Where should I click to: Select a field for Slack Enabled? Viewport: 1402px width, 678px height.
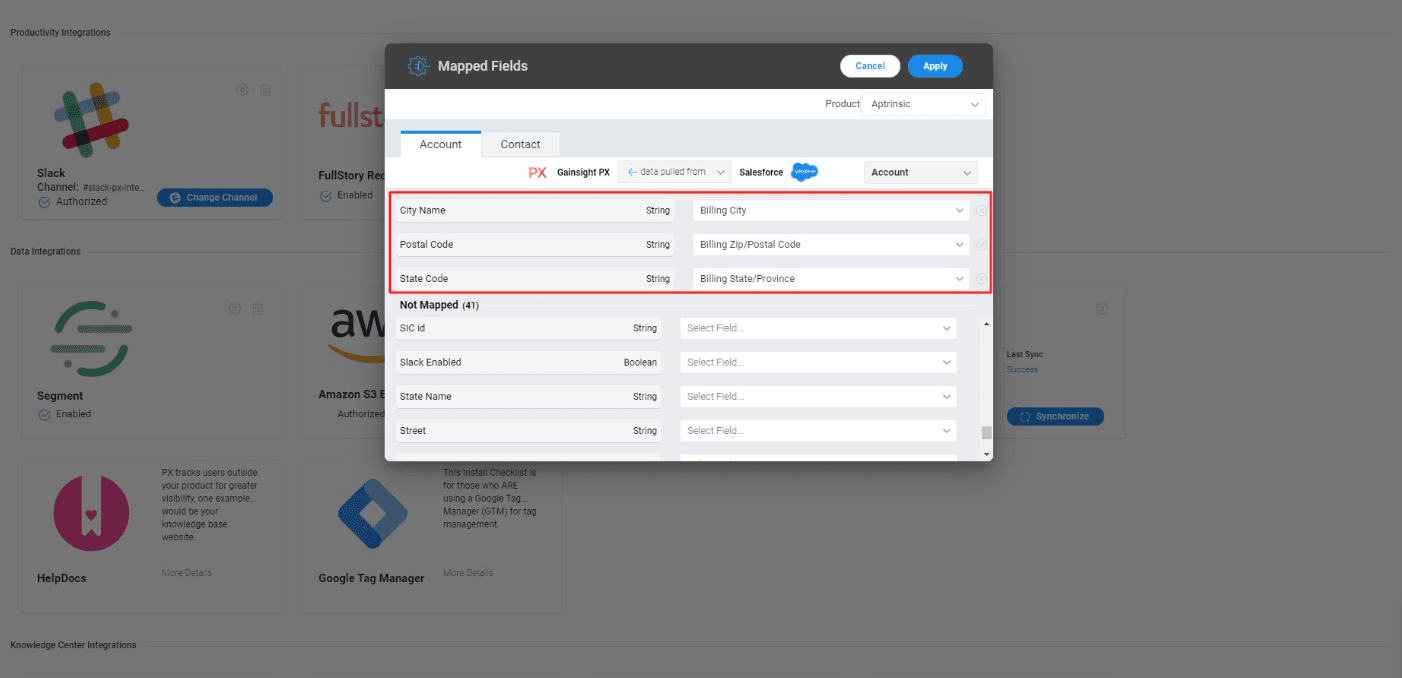(818, 362)
